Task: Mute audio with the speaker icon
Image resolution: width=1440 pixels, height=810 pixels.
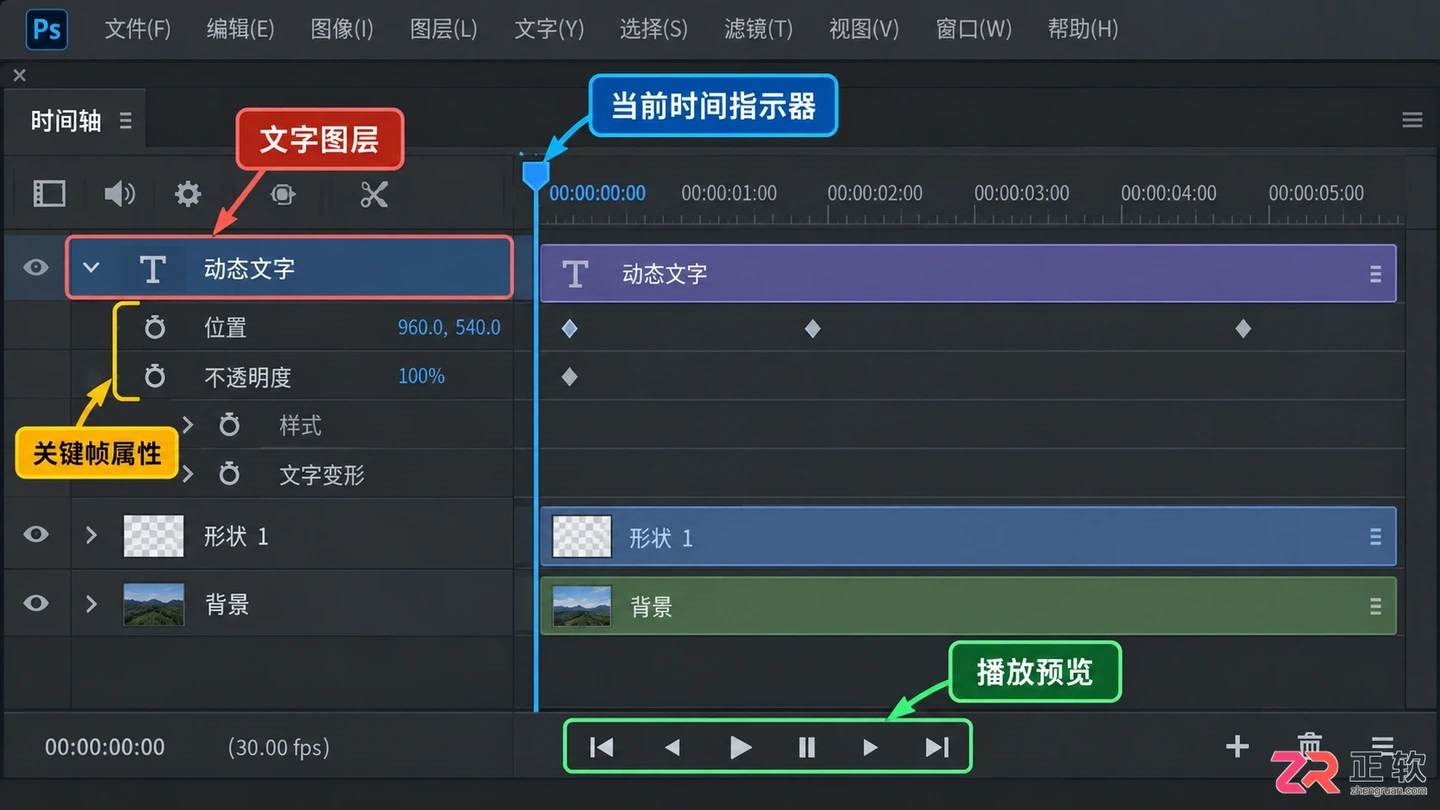Action: tap(119, 194)
